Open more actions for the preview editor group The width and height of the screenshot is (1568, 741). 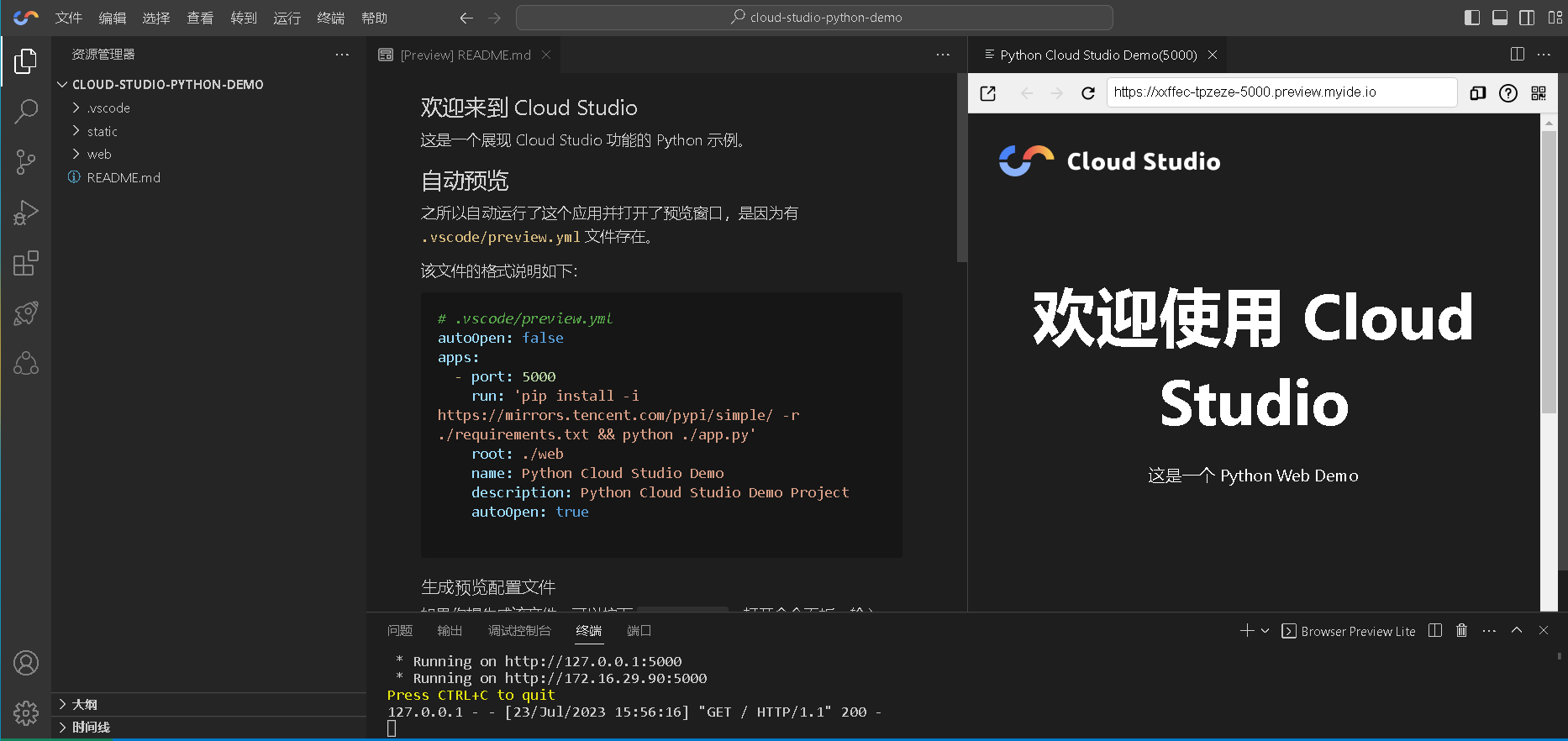[x=1544, y=55]
